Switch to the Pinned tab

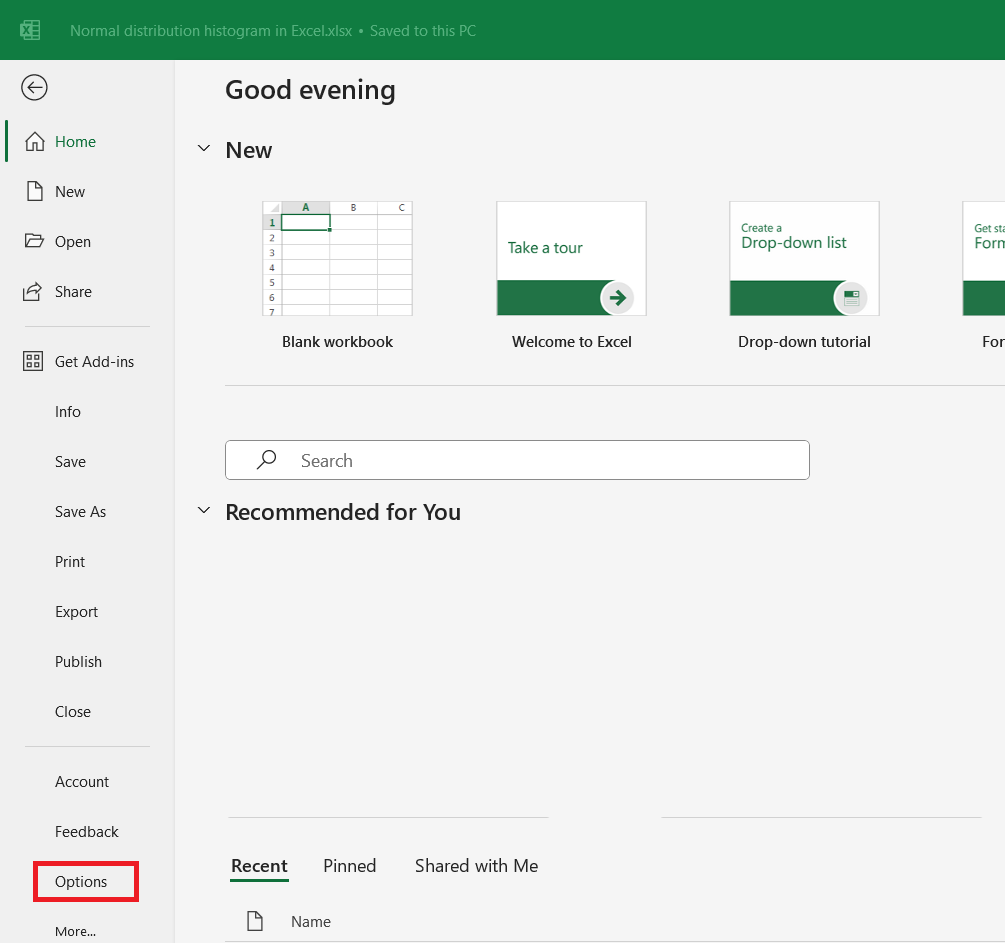(x=349, y=865)
